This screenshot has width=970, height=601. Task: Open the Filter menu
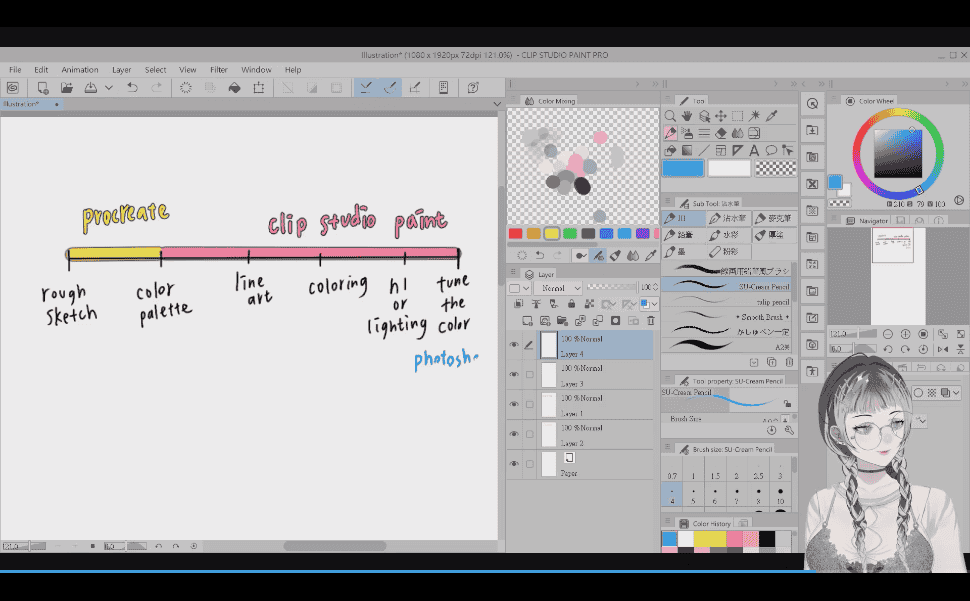coord(218,70)
